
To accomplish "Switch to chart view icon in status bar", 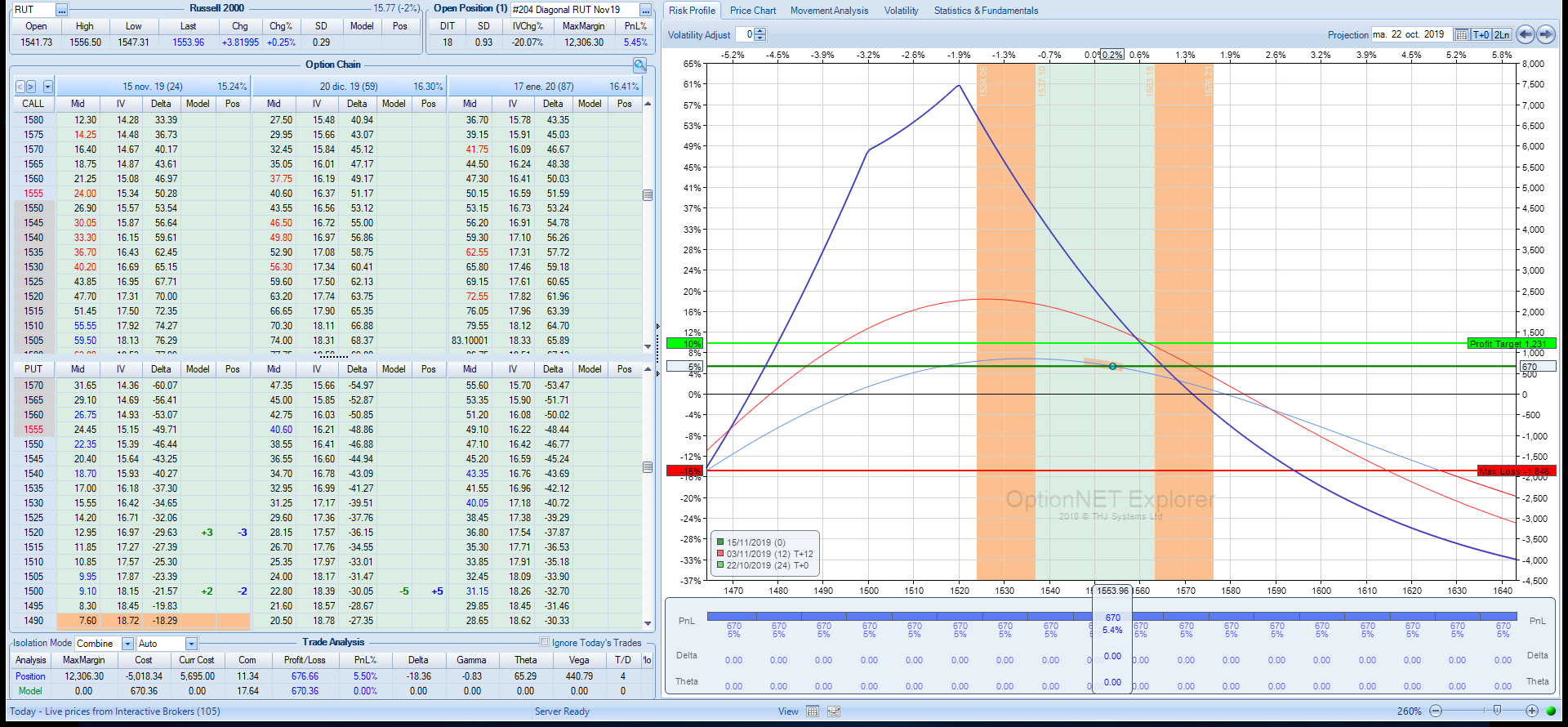I will pos(834,711).
